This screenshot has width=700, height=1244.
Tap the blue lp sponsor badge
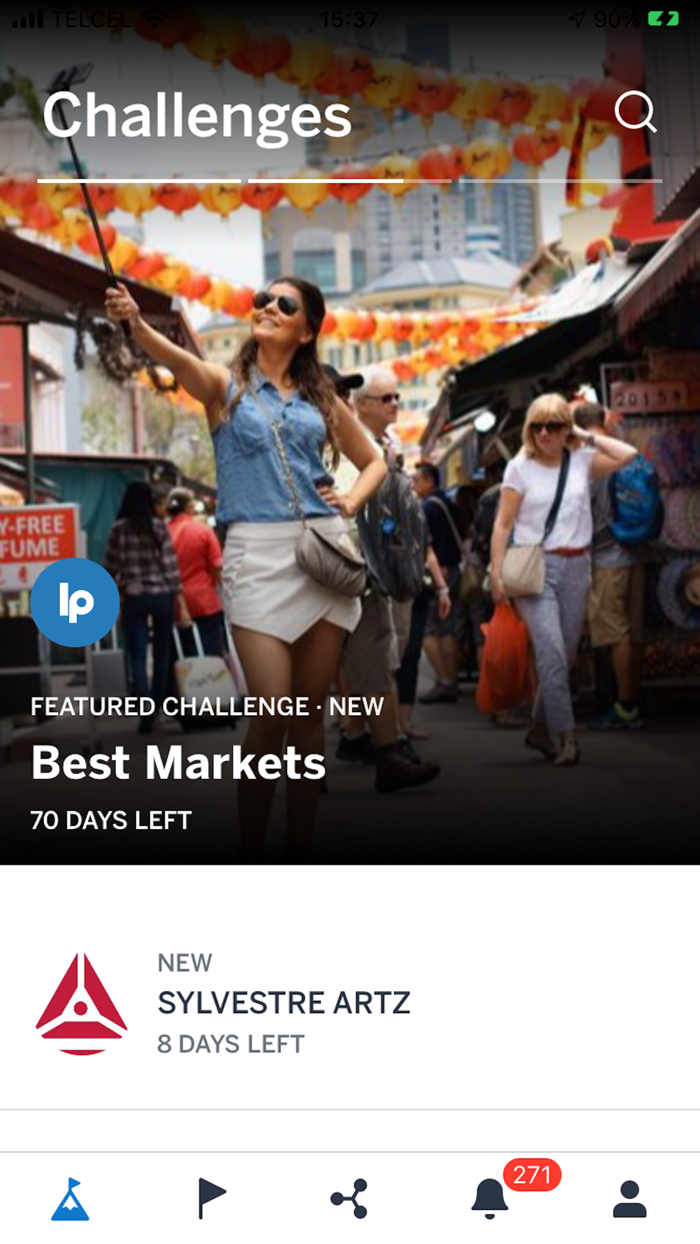(x=75, y=603)
